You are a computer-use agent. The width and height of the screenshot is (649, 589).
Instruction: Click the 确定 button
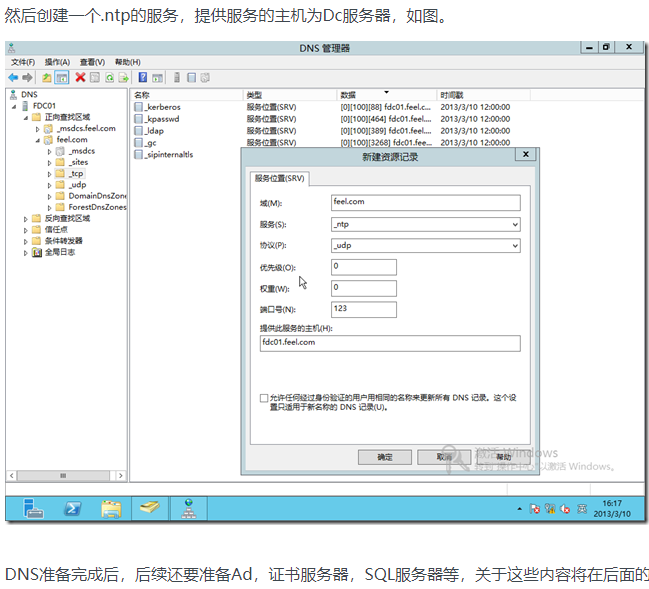pos(385,457)
